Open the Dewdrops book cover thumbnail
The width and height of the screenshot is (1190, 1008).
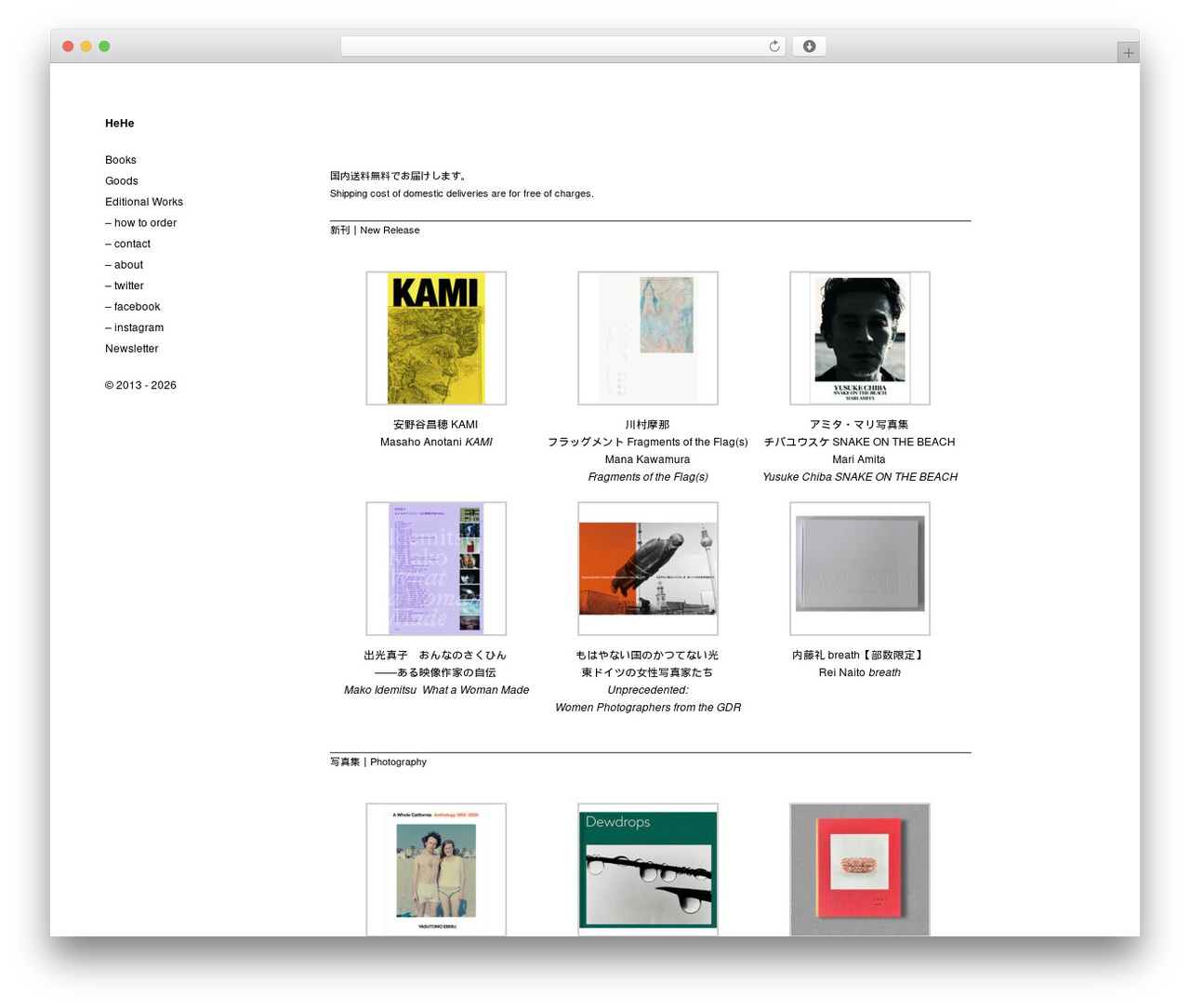point(648,869)
